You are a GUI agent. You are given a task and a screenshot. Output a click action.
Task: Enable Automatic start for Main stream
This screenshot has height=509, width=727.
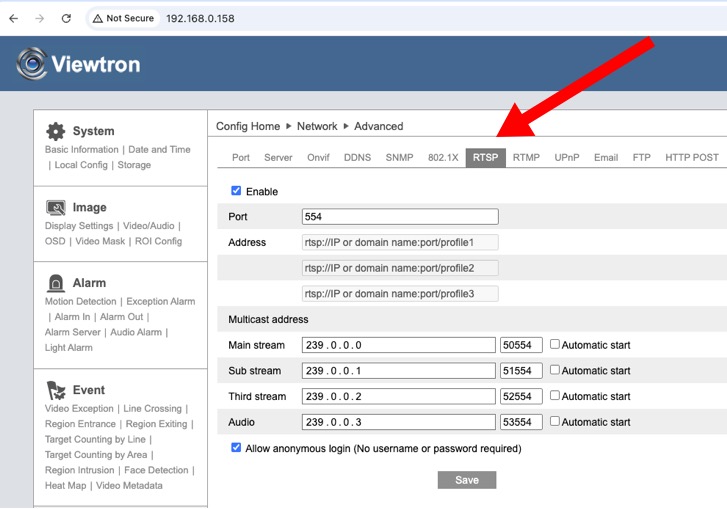[x=555, y=345]
